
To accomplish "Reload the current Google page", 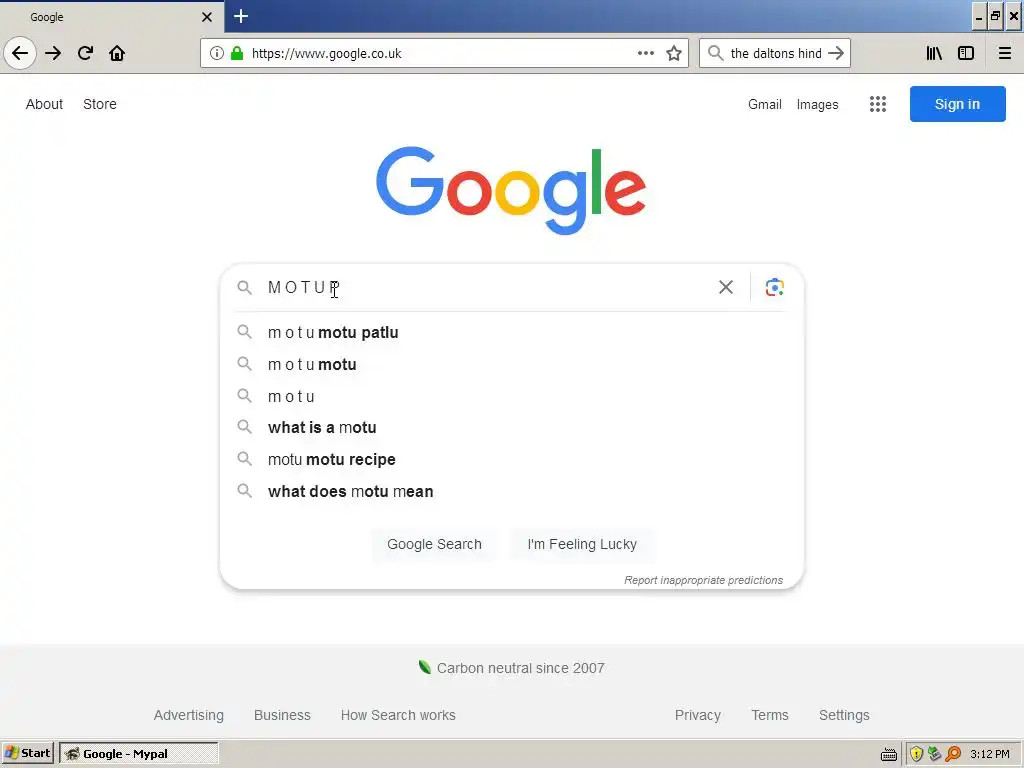I will click(85, 53).
